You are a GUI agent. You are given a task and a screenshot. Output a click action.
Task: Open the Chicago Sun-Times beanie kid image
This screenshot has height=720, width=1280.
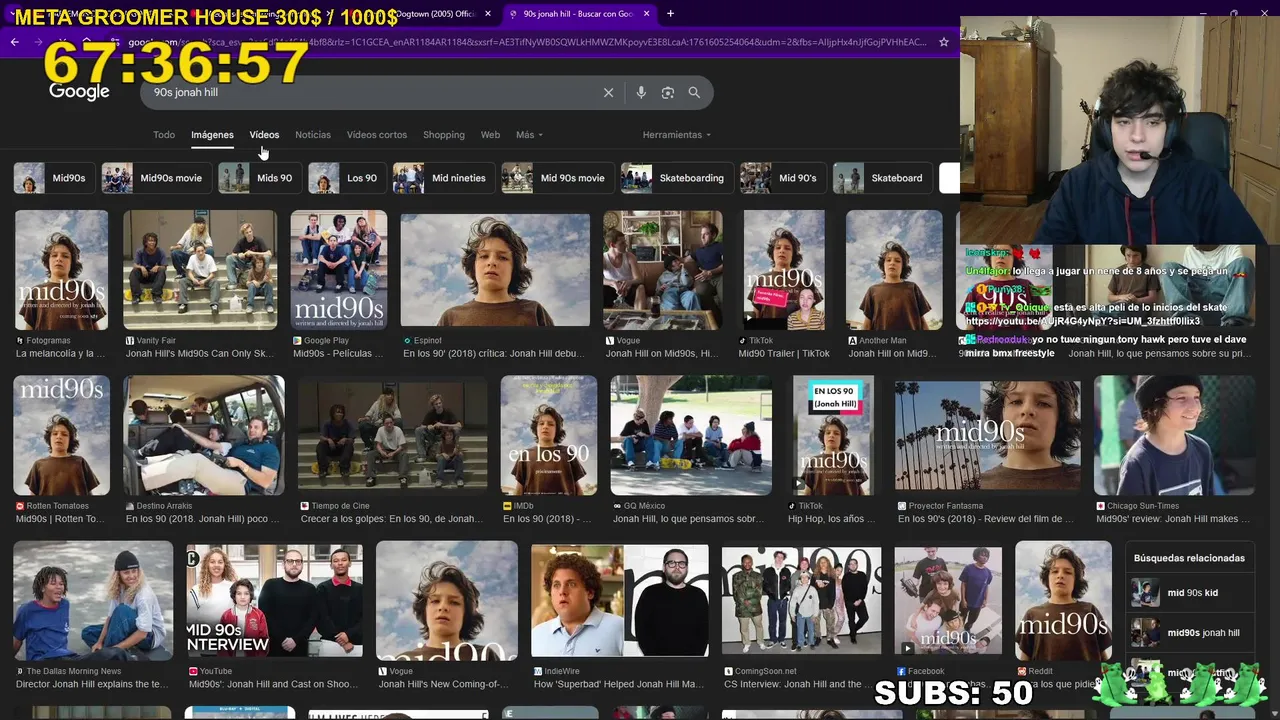1174,435
